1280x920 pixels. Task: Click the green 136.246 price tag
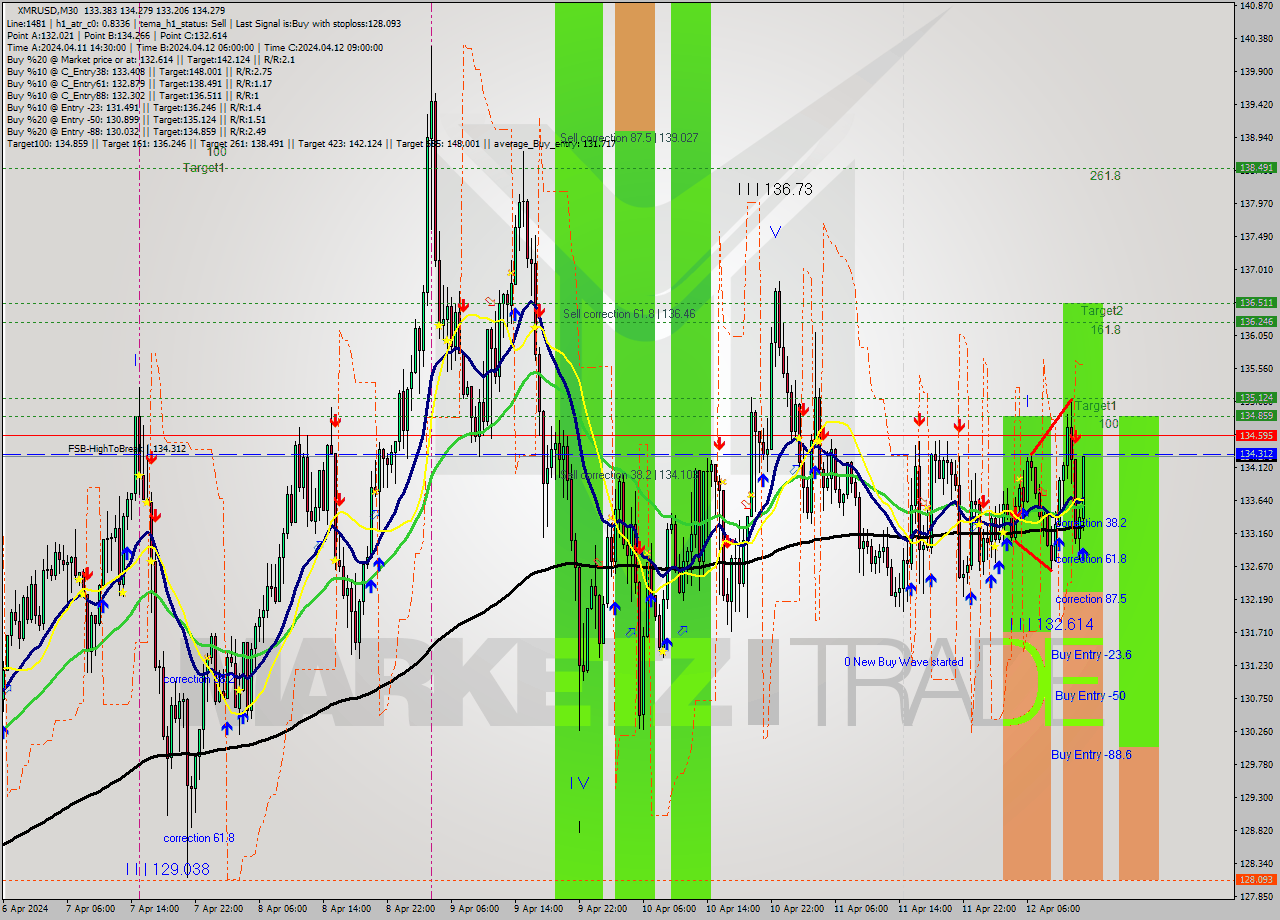[1256, 321]
